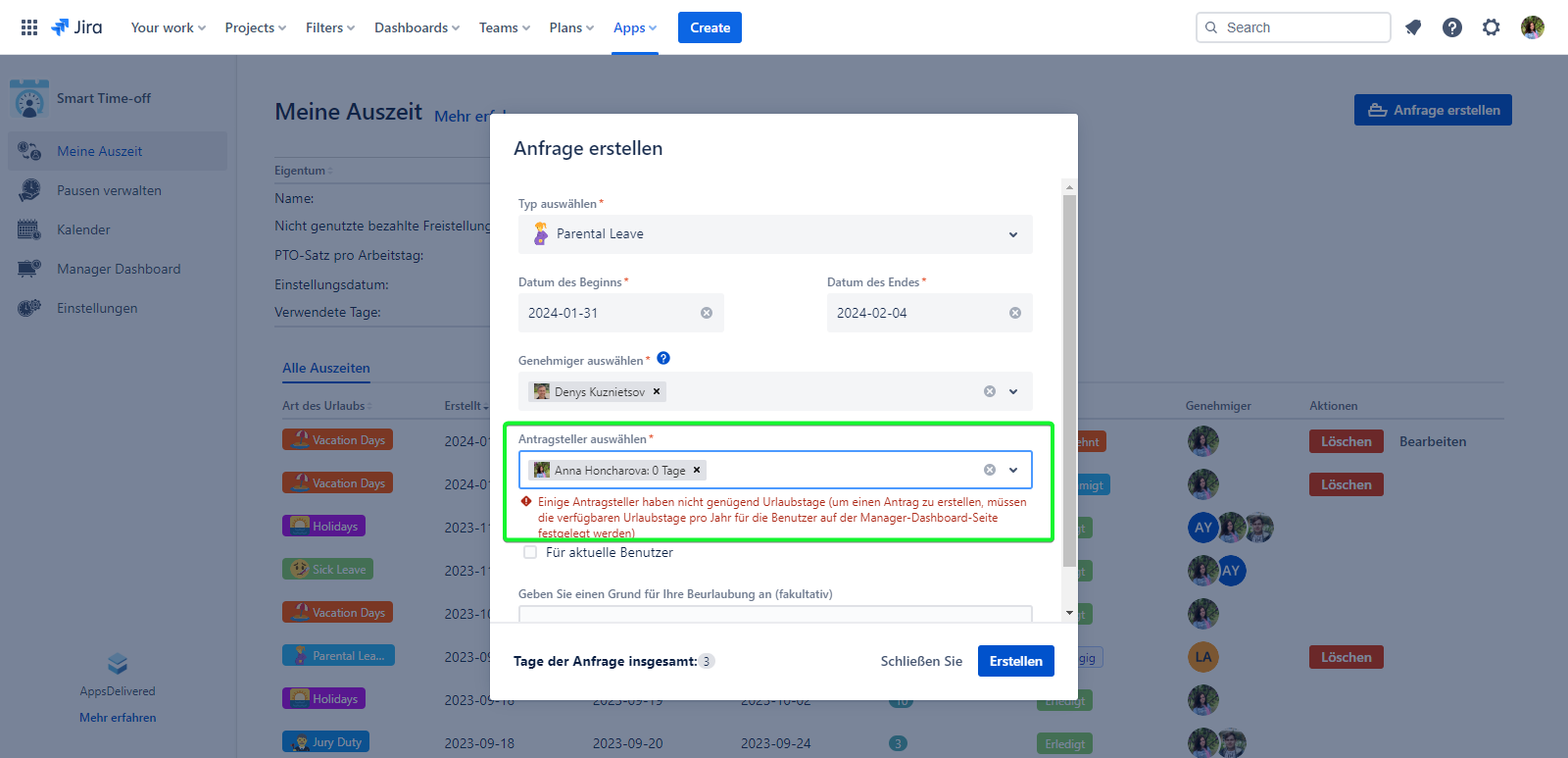Expand the Typ auswählen Parental Leave dropdown
This screenshot has height=758, width=1568.
(1012, 234)
